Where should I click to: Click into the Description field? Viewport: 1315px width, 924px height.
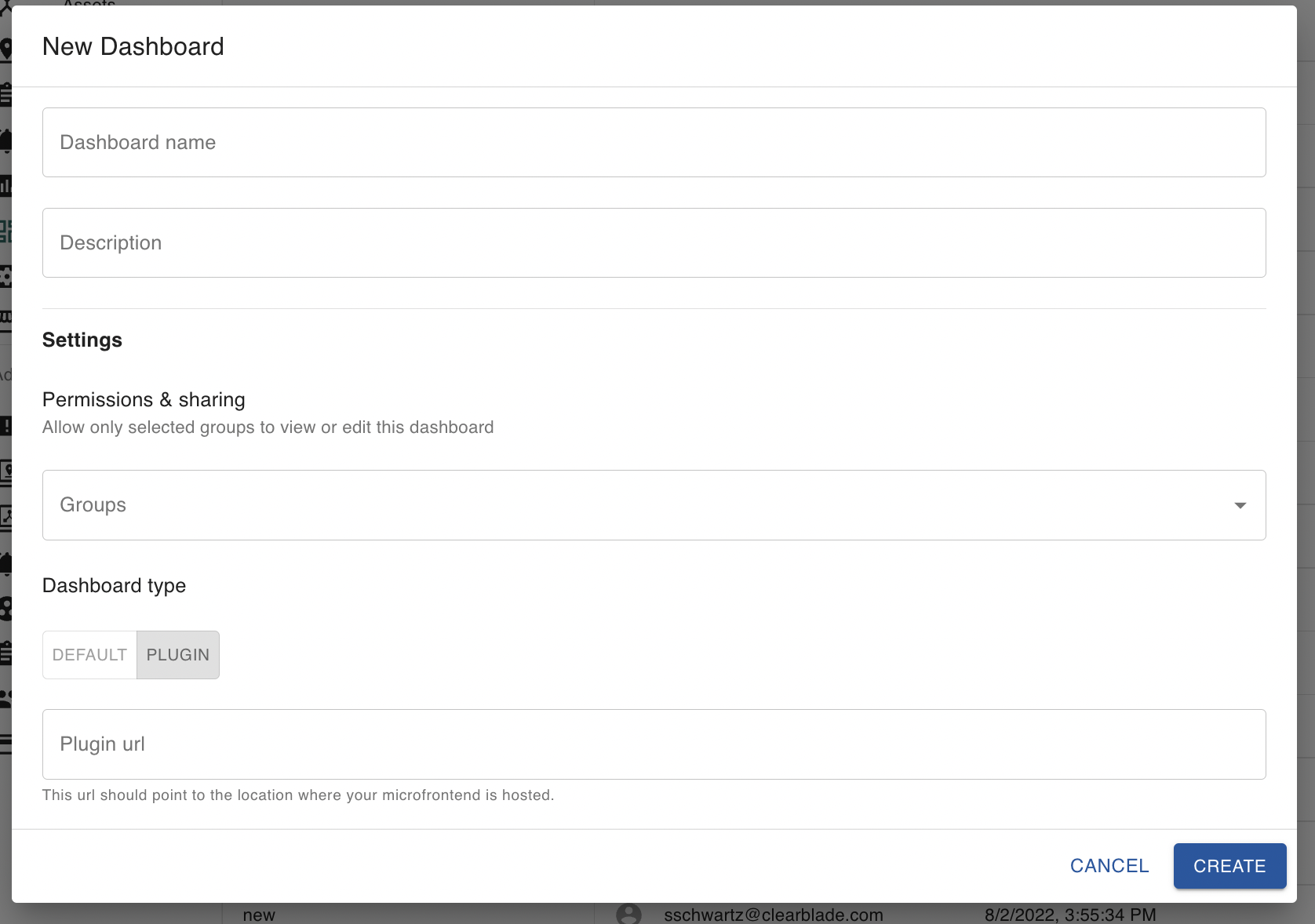click(x=654, y=243)
